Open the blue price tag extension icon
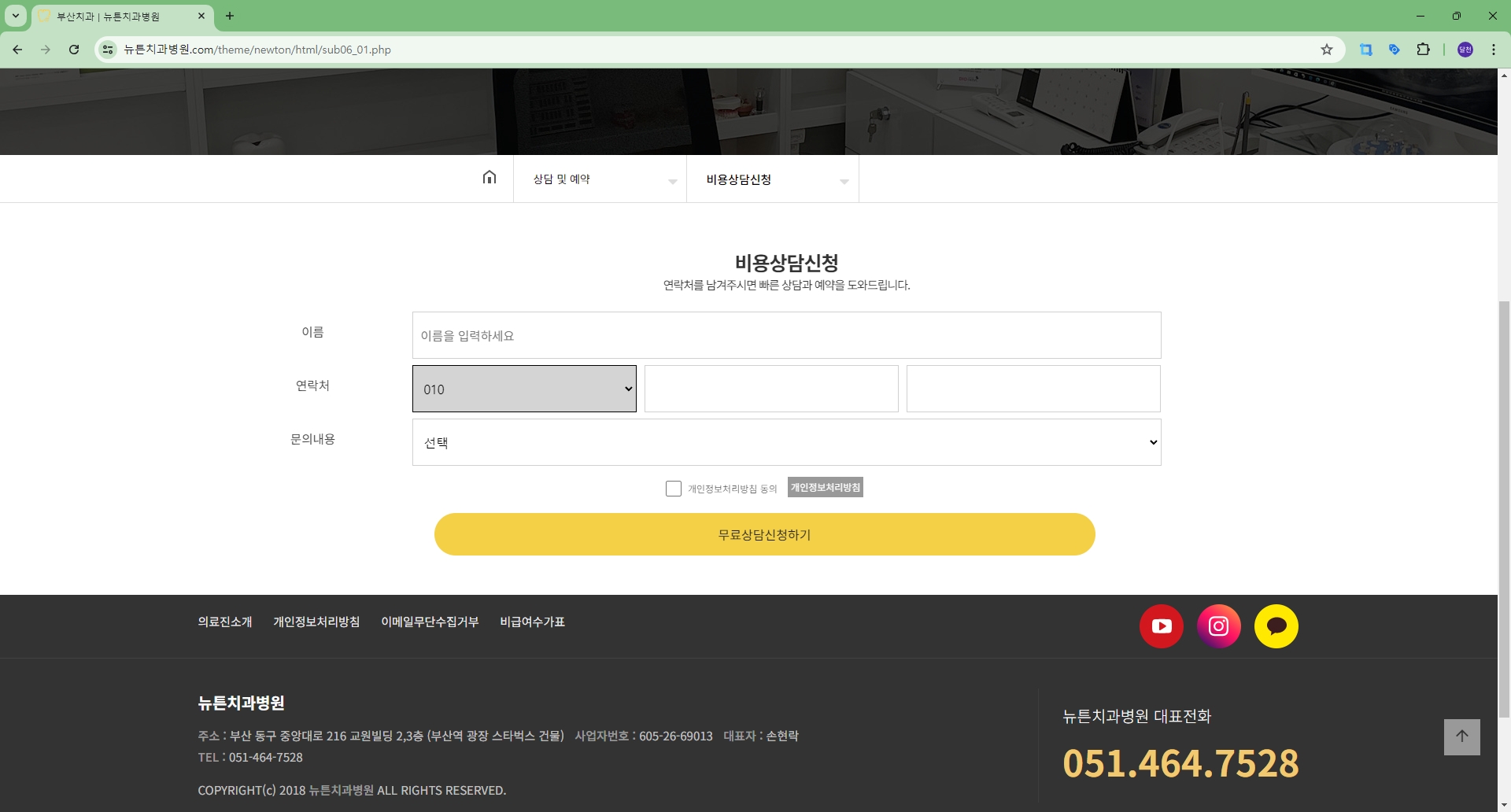Viewport: 1511px width, 812px height. (1395, 49)
